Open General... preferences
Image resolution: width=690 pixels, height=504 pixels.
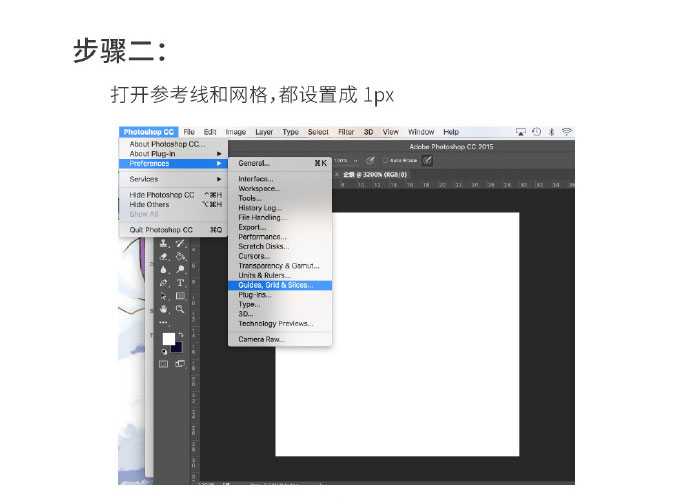[280, 163]
